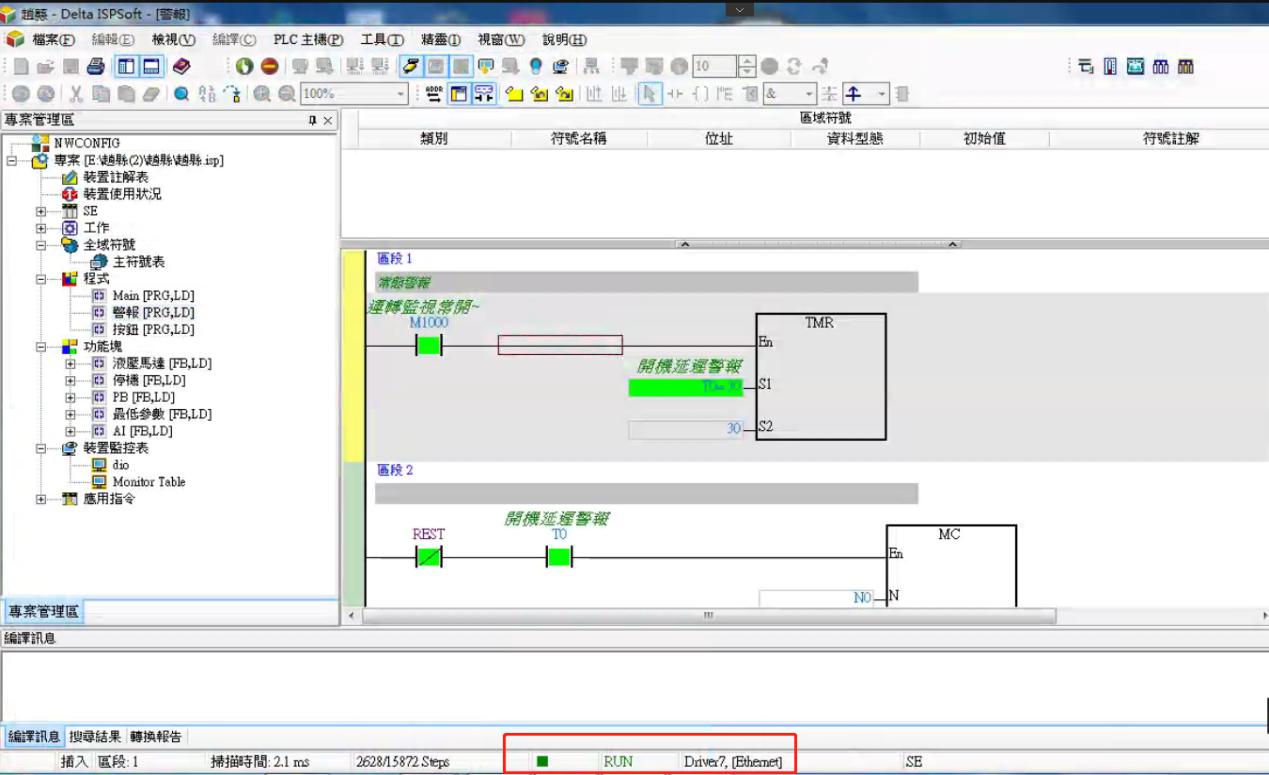Open the 100% zoom level dropdown

[402, 94]
